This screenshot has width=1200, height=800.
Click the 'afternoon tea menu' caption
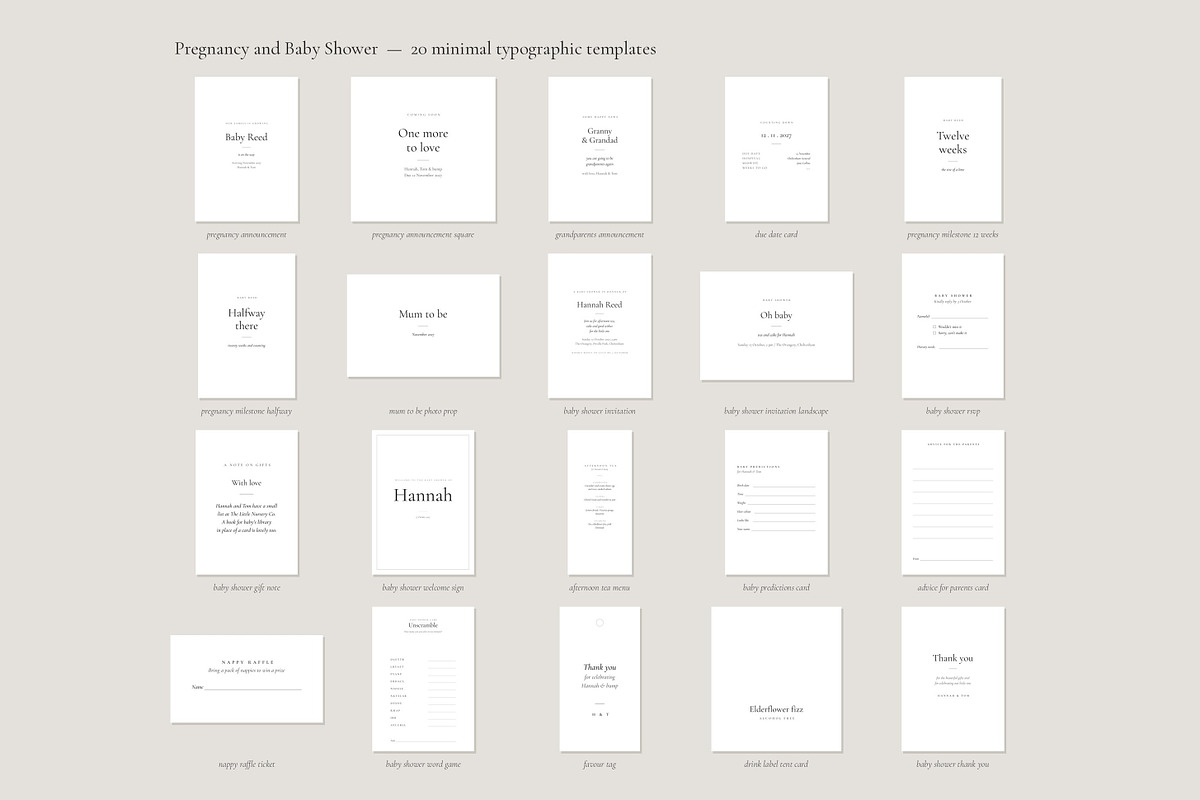click(x=600, y=588)
